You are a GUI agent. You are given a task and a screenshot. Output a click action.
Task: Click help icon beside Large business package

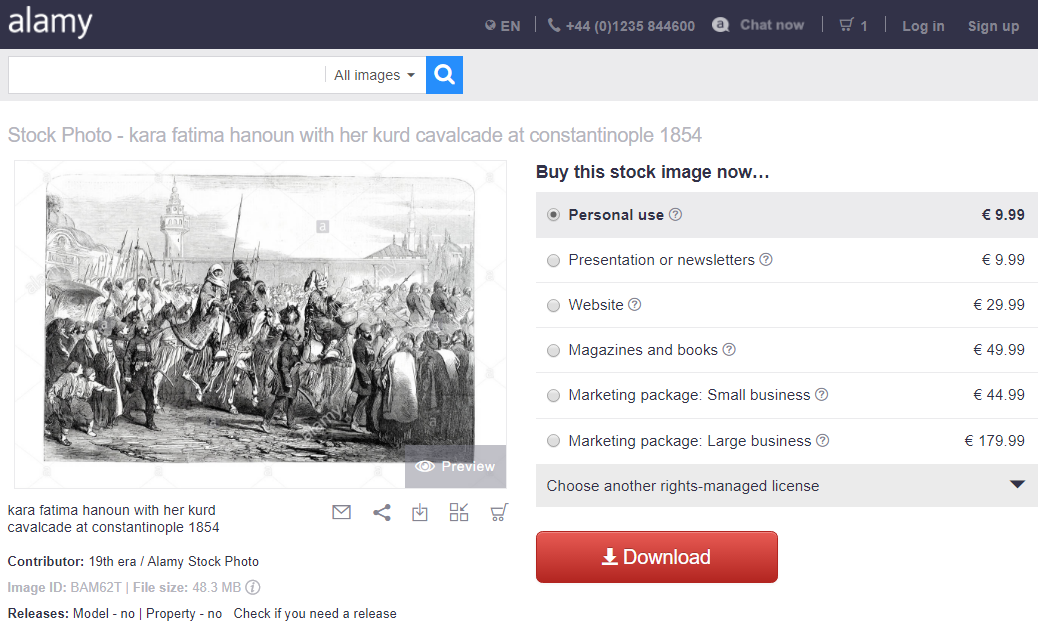pos(822,441)
